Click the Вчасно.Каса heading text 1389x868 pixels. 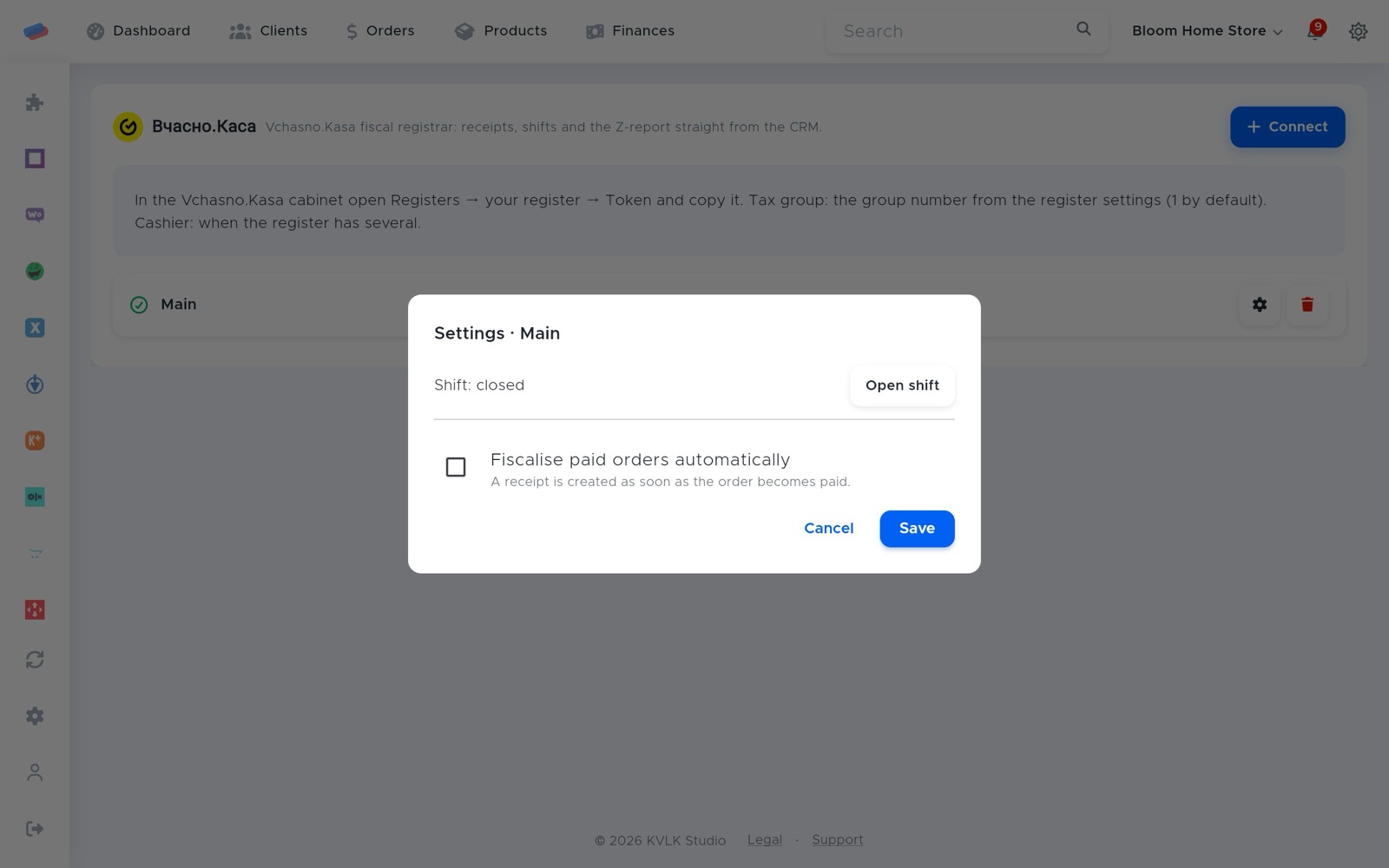pos(204,127)
